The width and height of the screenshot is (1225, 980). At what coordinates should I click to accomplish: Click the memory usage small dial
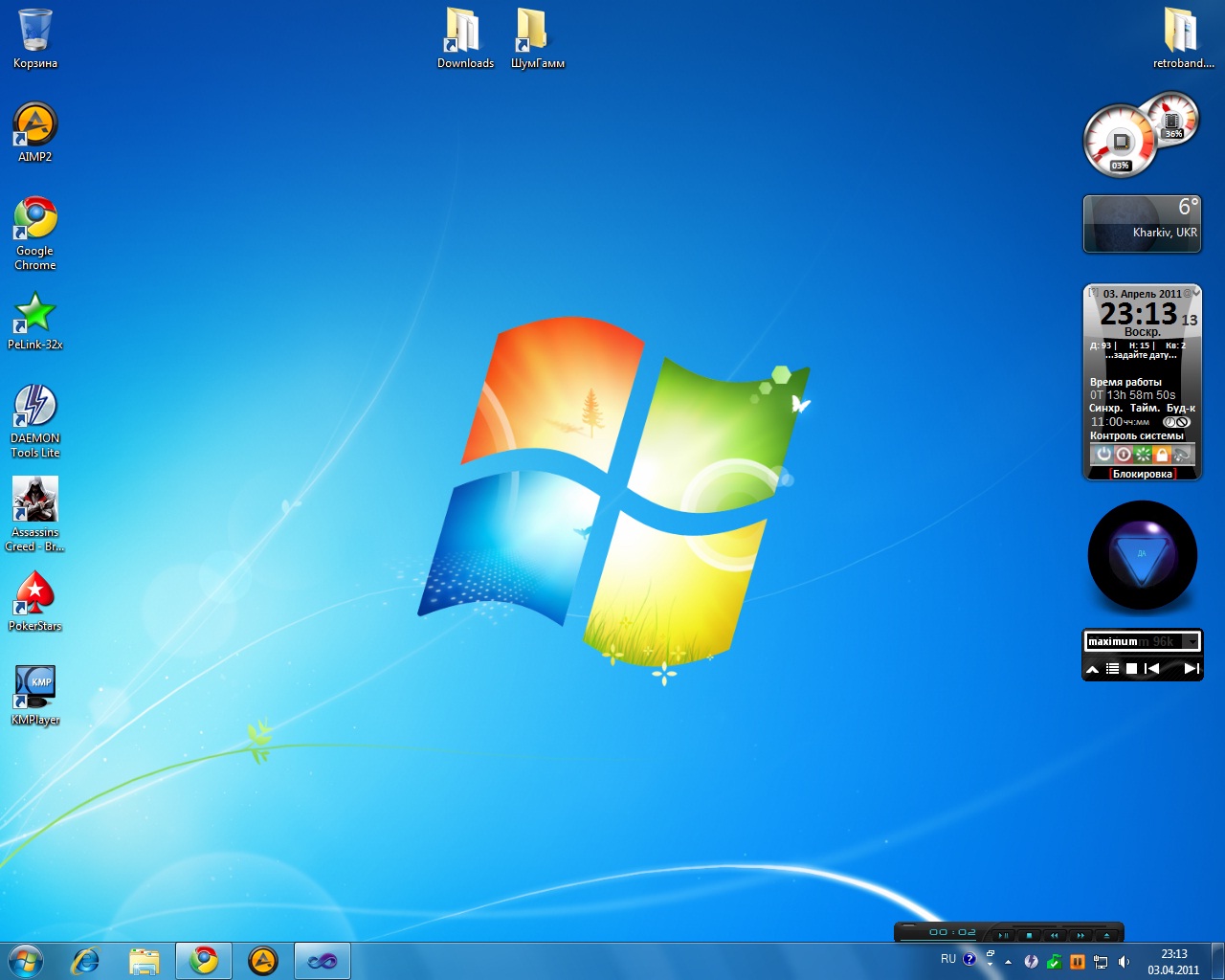[x=1171, y=118]
